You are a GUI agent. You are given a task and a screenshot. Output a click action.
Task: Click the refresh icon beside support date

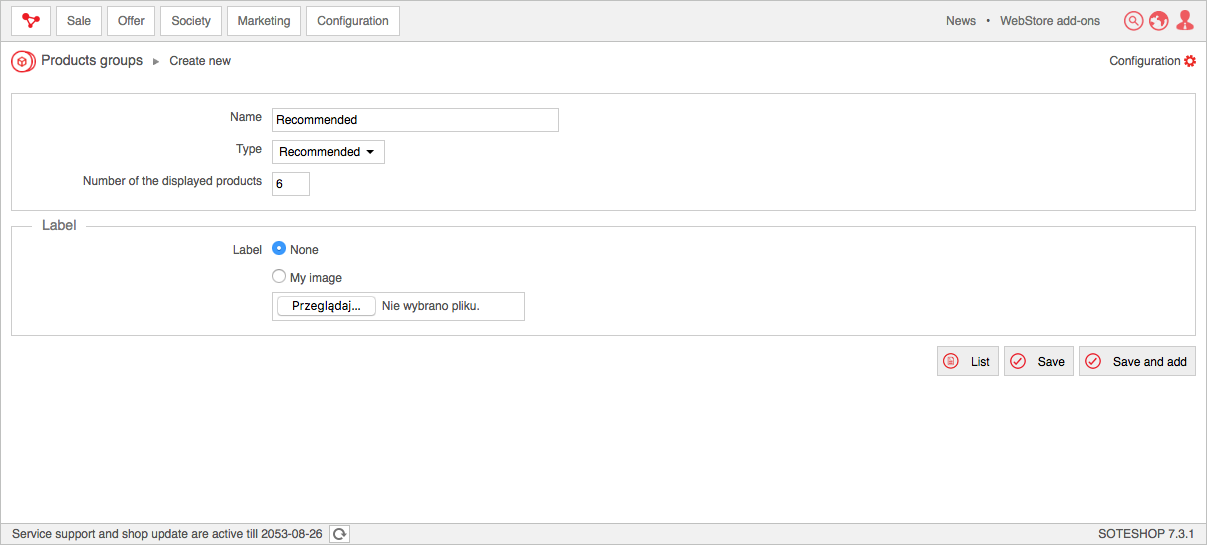pos(340,534)
